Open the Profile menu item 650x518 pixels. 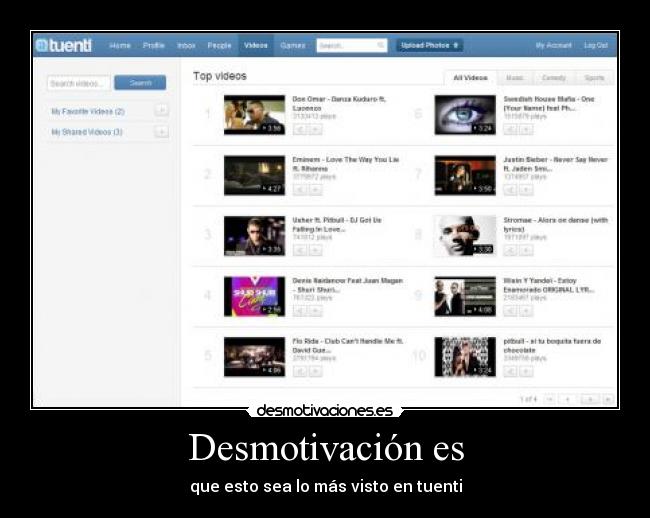pyautogui.click(x=154, y=45)
